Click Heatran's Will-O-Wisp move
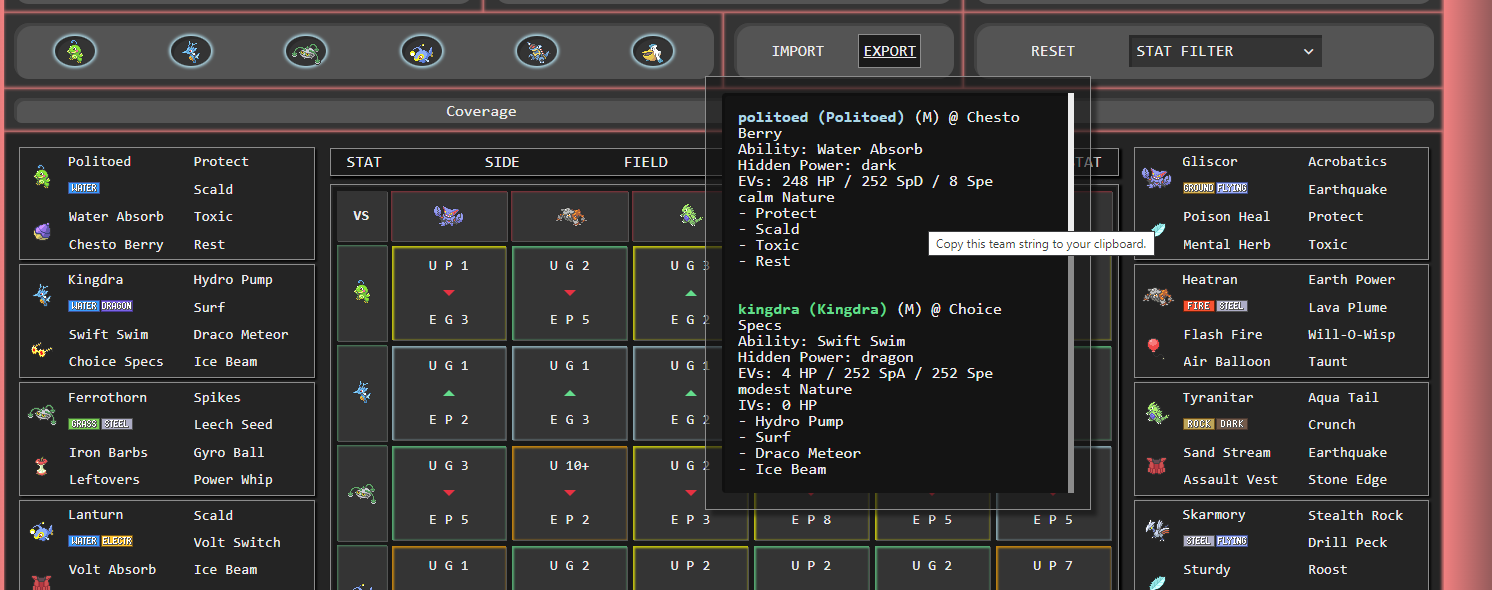The height and width of the screenshot is (590, 1492). 1351,334
